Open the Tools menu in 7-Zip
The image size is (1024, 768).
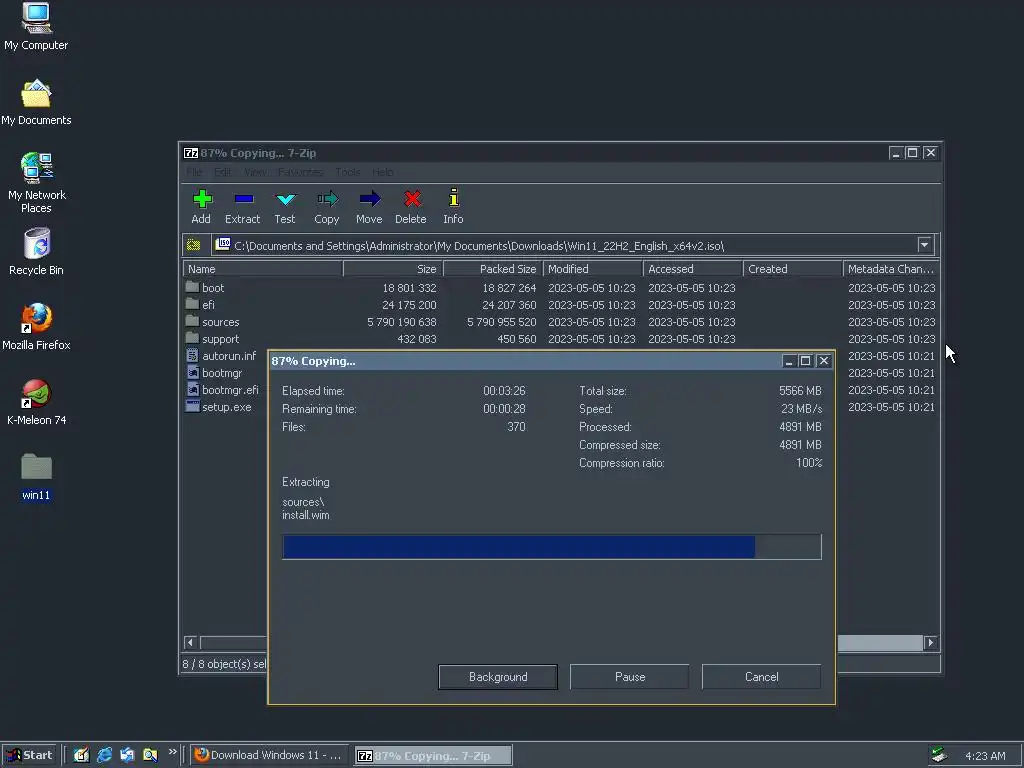(x=347, y=172)
